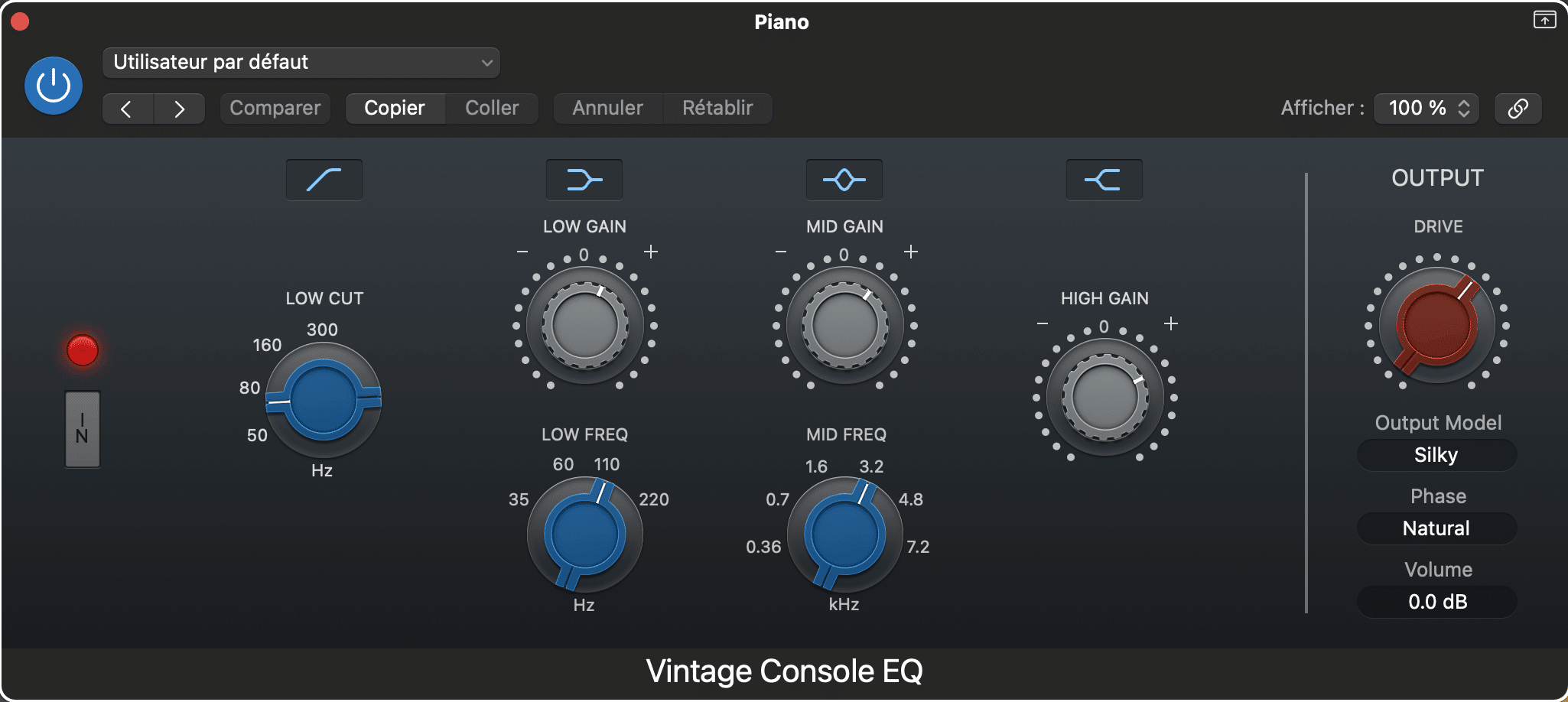Click the 60 label on LOW FREQ

tap(563, 464)
